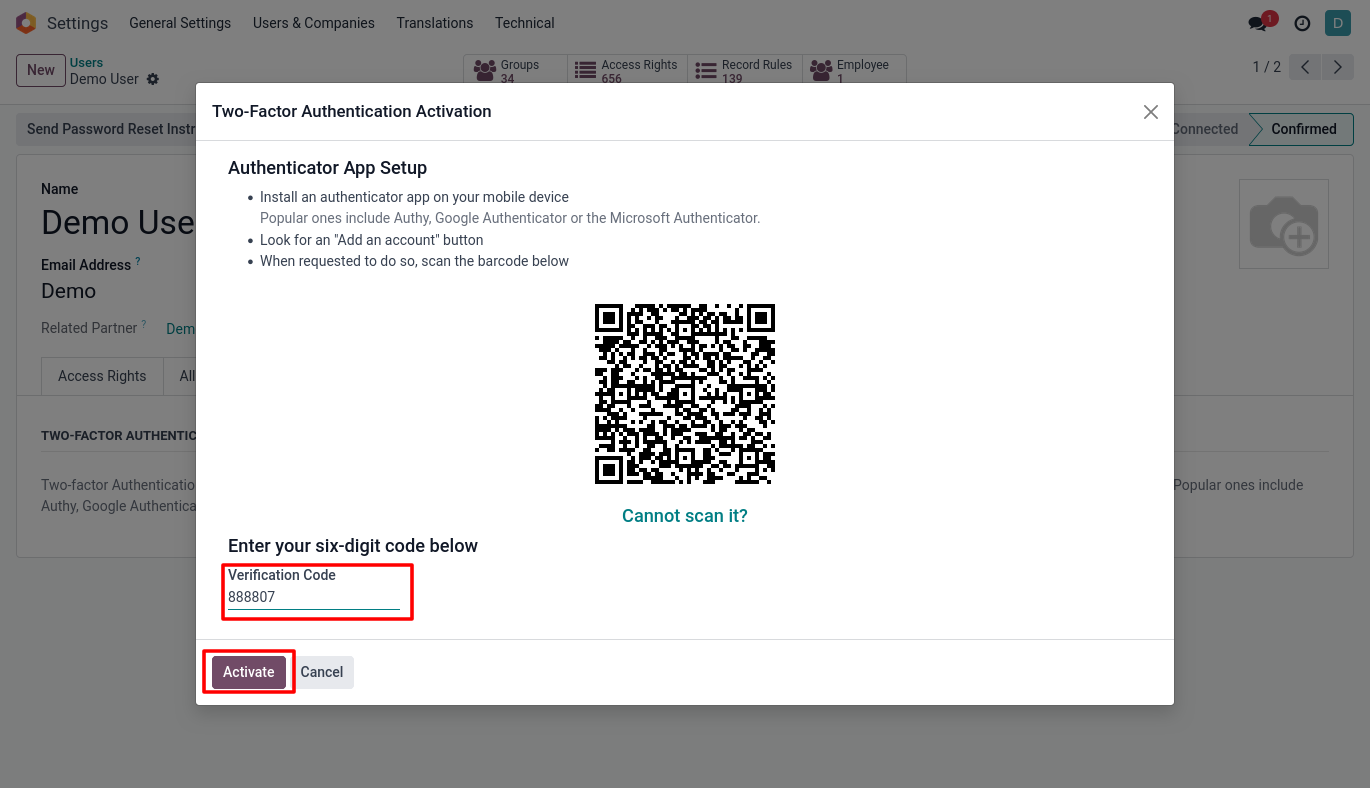Click the Email Address help question mark
The height and width of the screenshot is (788, 1370).
pyautogui.click(x=138, y=262)
